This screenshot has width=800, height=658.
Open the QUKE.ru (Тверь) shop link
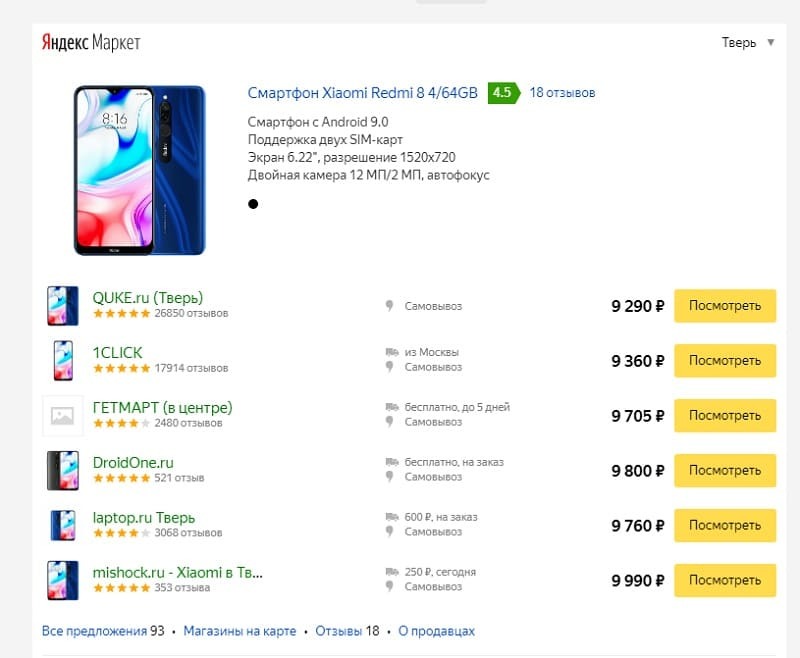[147, 298]
